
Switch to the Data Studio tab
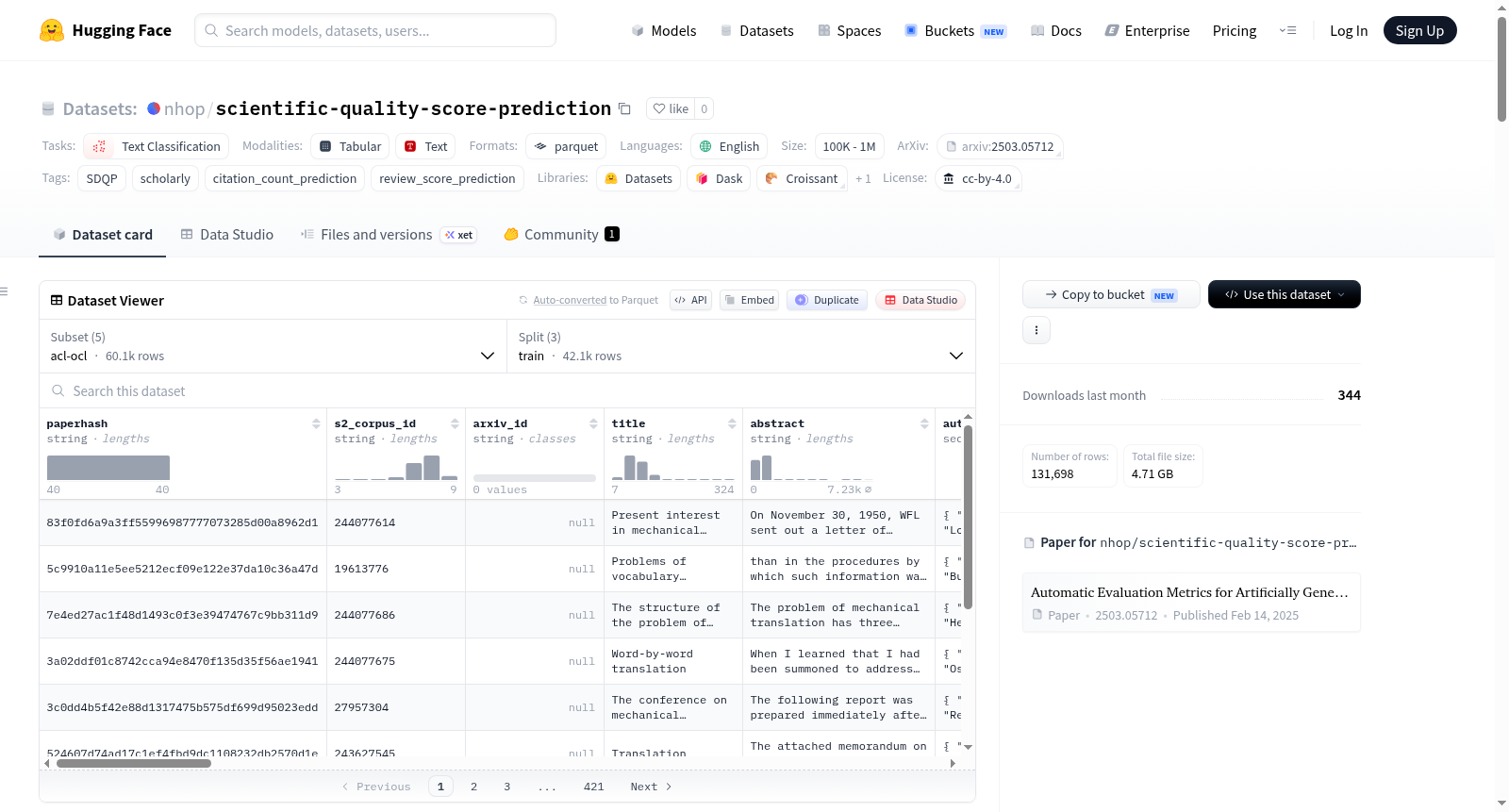(x=227, y=235)
